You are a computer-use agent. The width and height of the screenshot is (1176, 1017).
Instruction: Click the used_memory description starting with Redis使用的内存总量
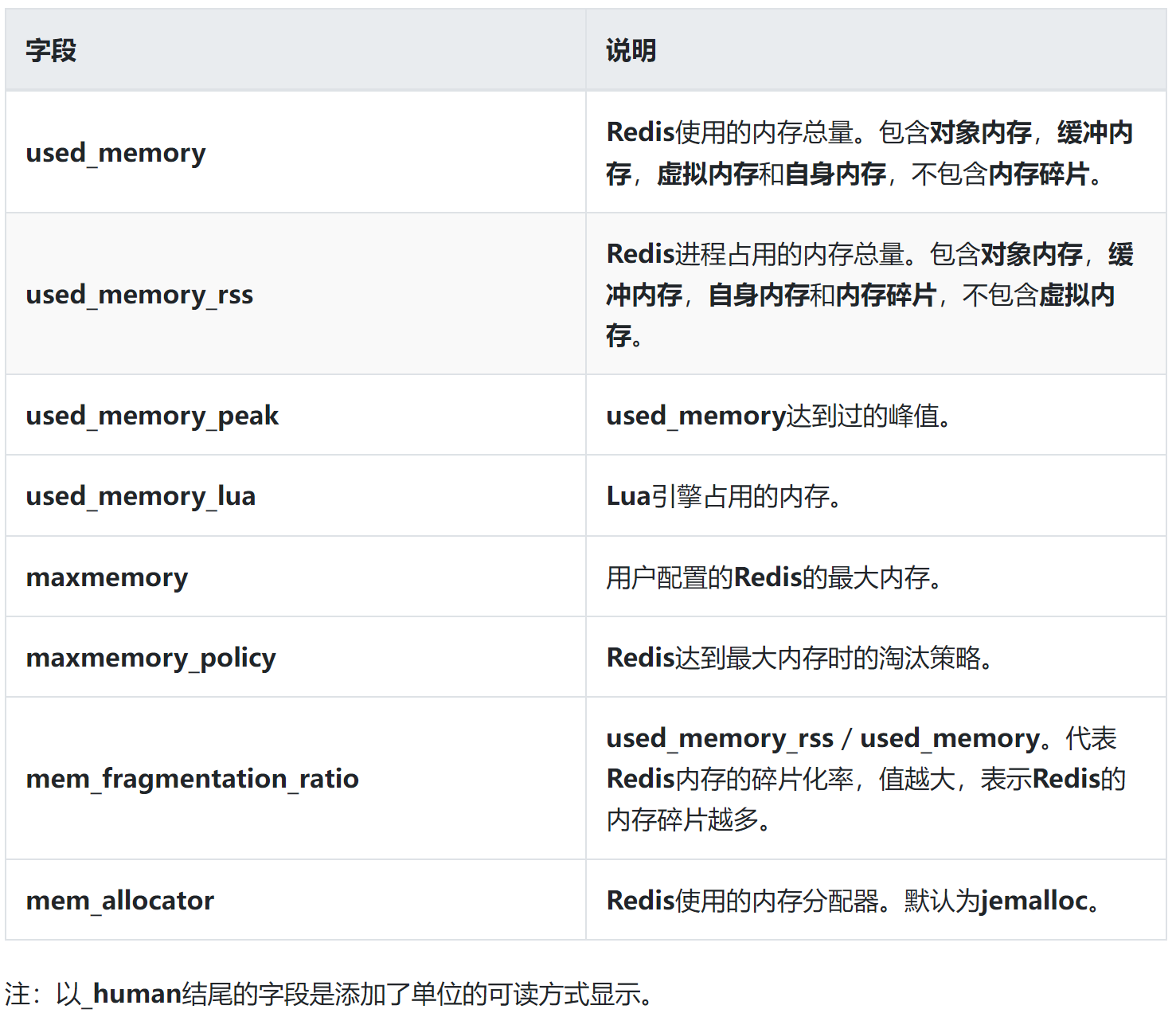pos(876,152)
